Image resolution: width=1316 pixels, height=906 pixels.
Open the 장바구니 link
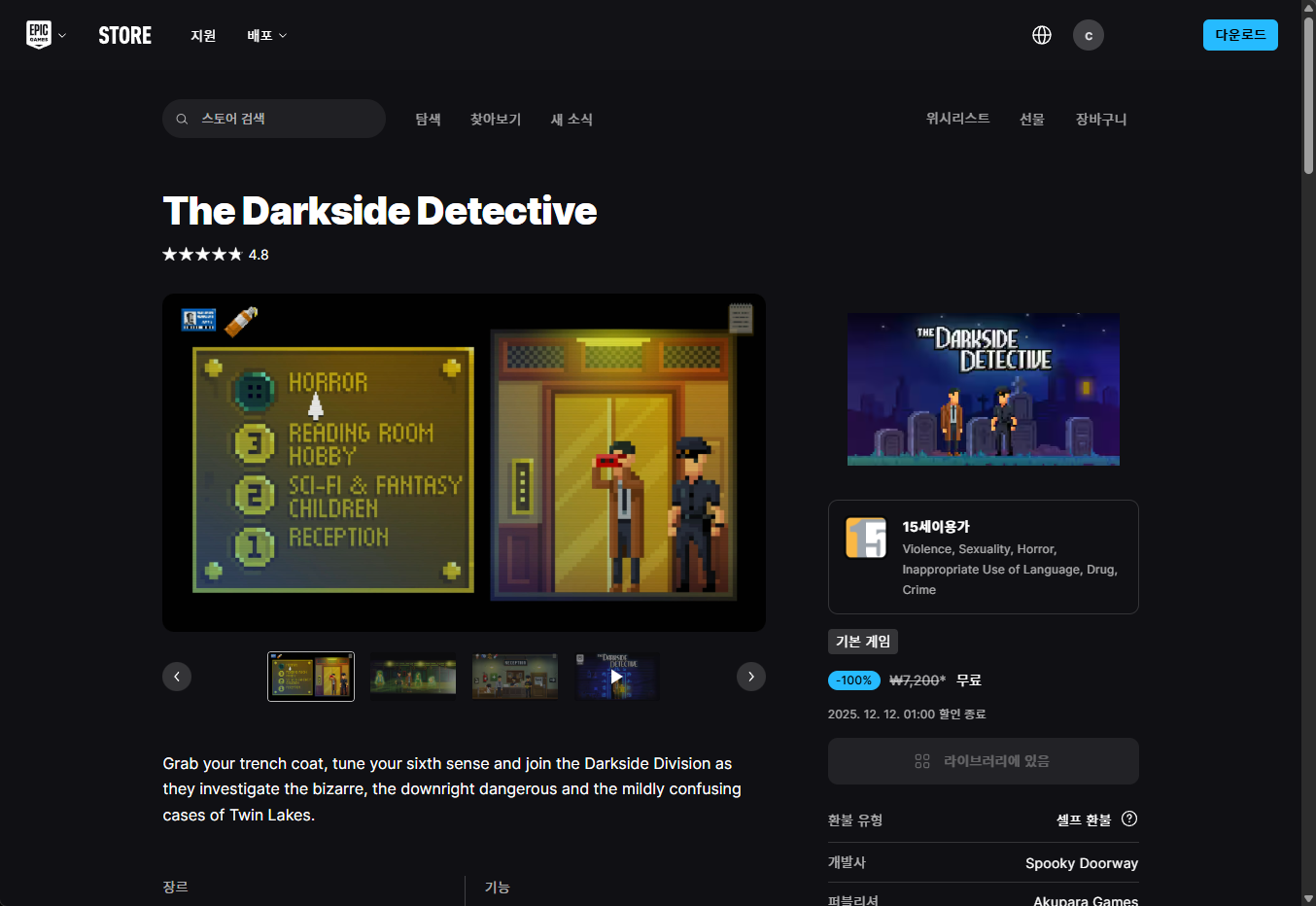tap(1101, 119)
